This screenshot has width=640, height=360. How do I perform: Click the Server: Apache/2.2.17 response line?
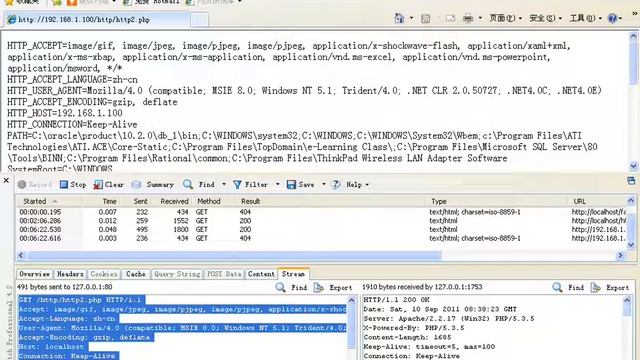pyautogui.click(x=449, y=318)
